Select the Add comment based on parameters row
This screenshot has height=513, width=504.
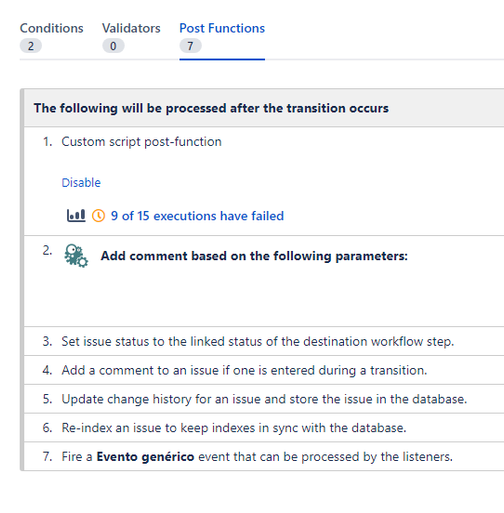tap(263, 281)
